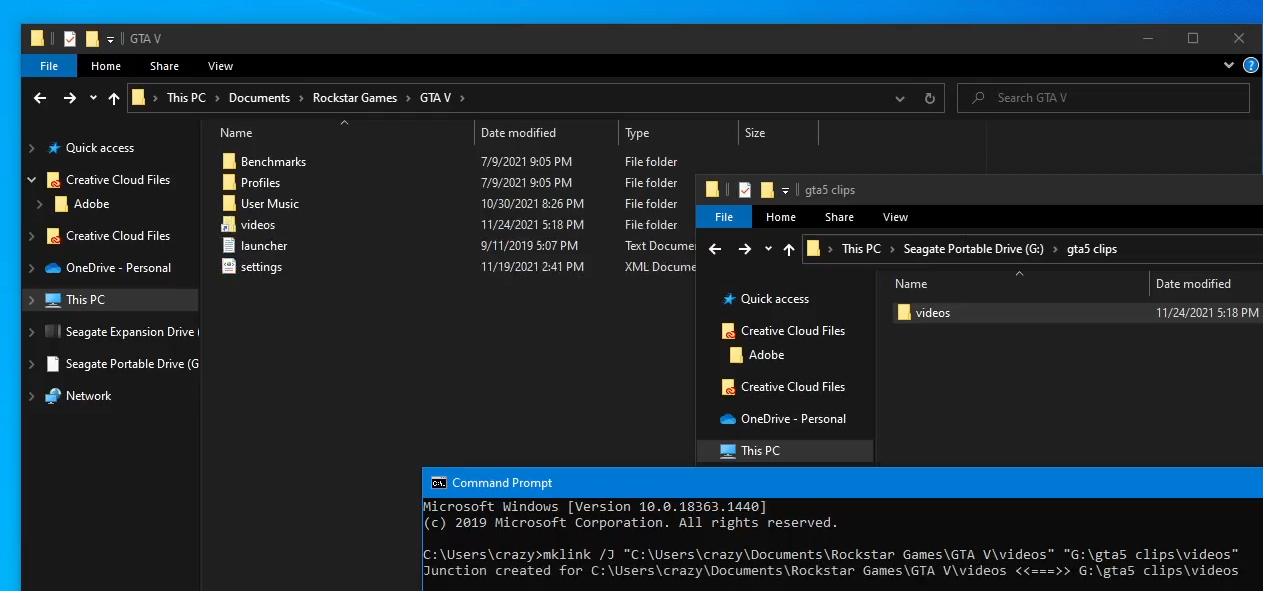This screenshot has height=591, width=1263.
Task: Switch to View tab in GTA V window
Action: pyautogui.click(x=220, y=66)
